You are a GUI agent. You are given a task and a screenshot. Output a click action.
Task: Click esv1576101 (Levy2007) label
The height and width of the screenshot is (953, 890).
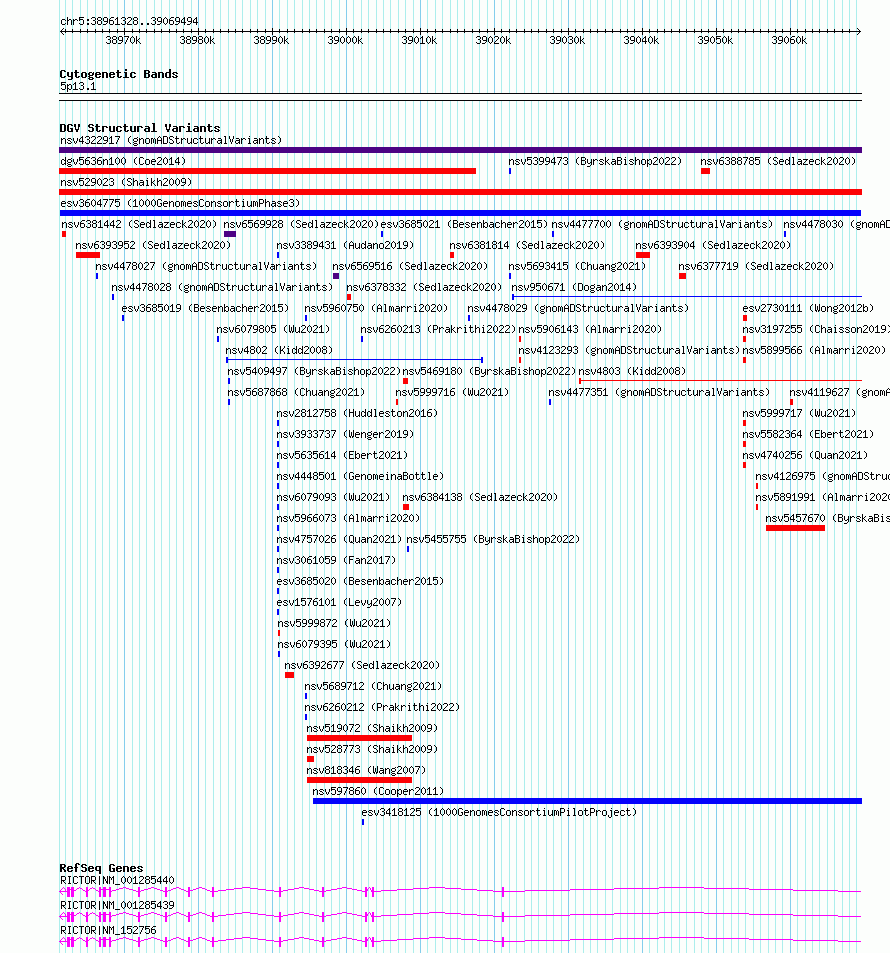339,602
